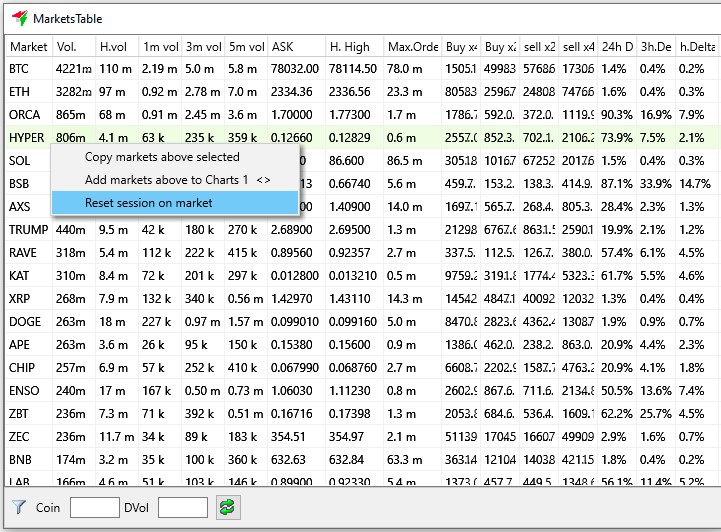Click the Coin filter input field

95,507
